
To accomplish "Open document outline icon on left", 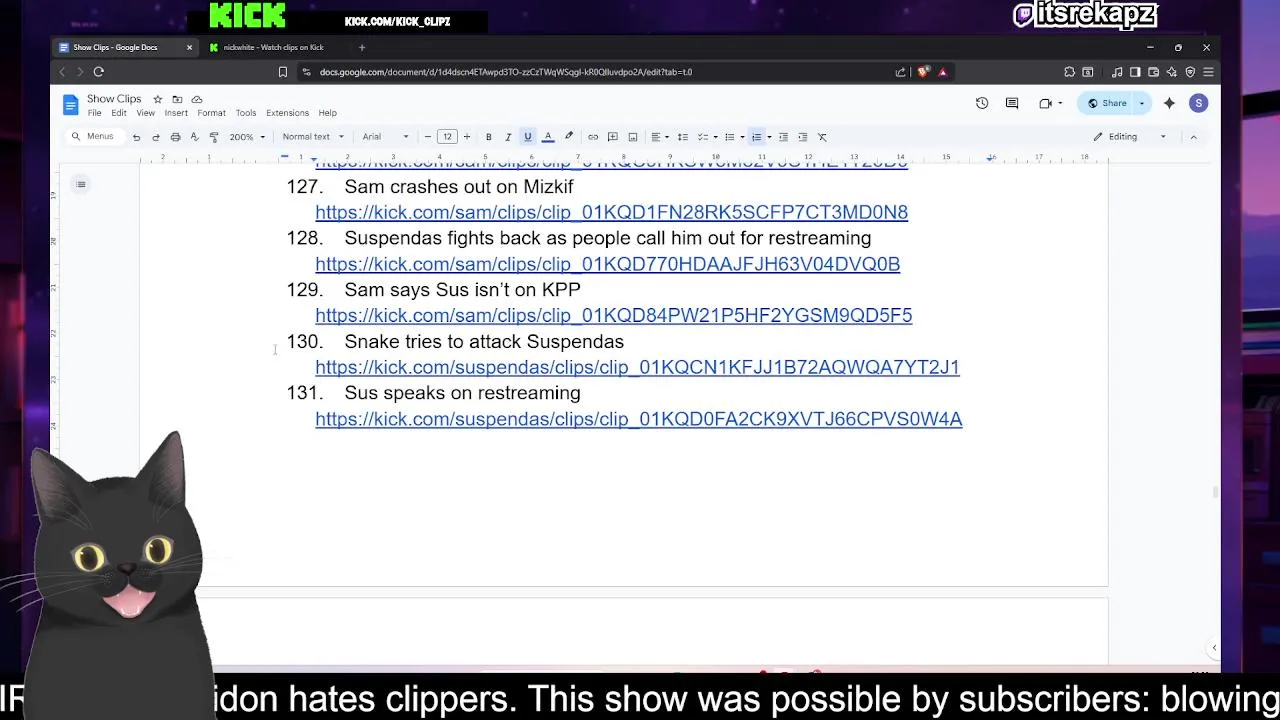I will 81,184.
